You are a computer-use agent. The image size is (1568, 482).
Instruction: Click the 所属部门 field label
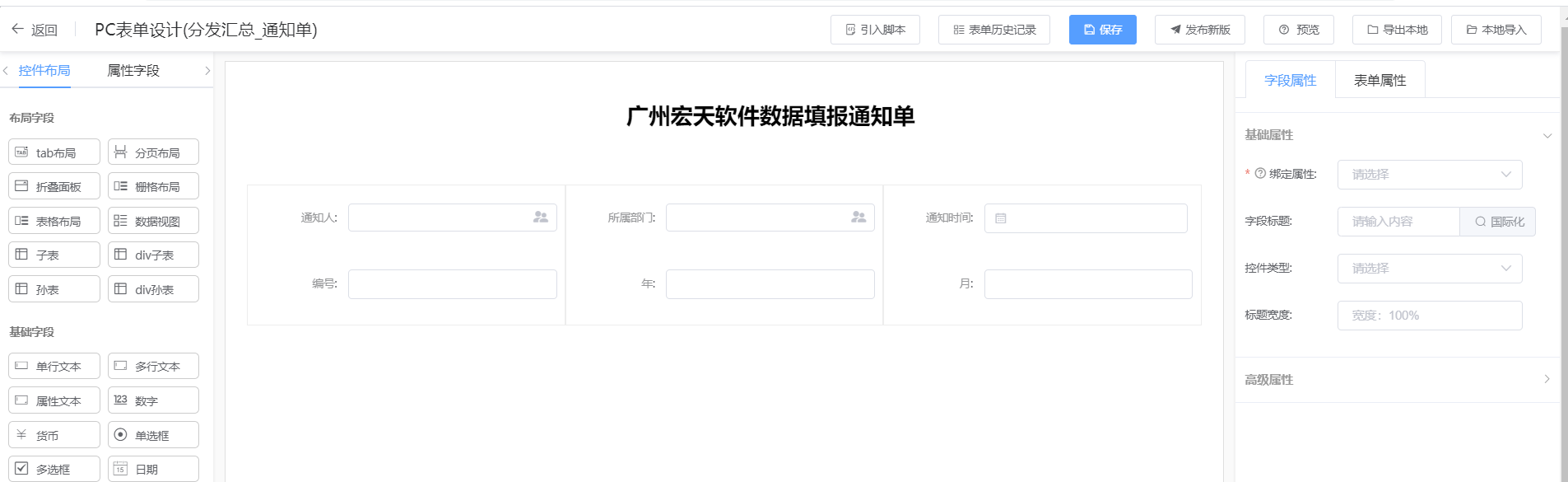632,218
